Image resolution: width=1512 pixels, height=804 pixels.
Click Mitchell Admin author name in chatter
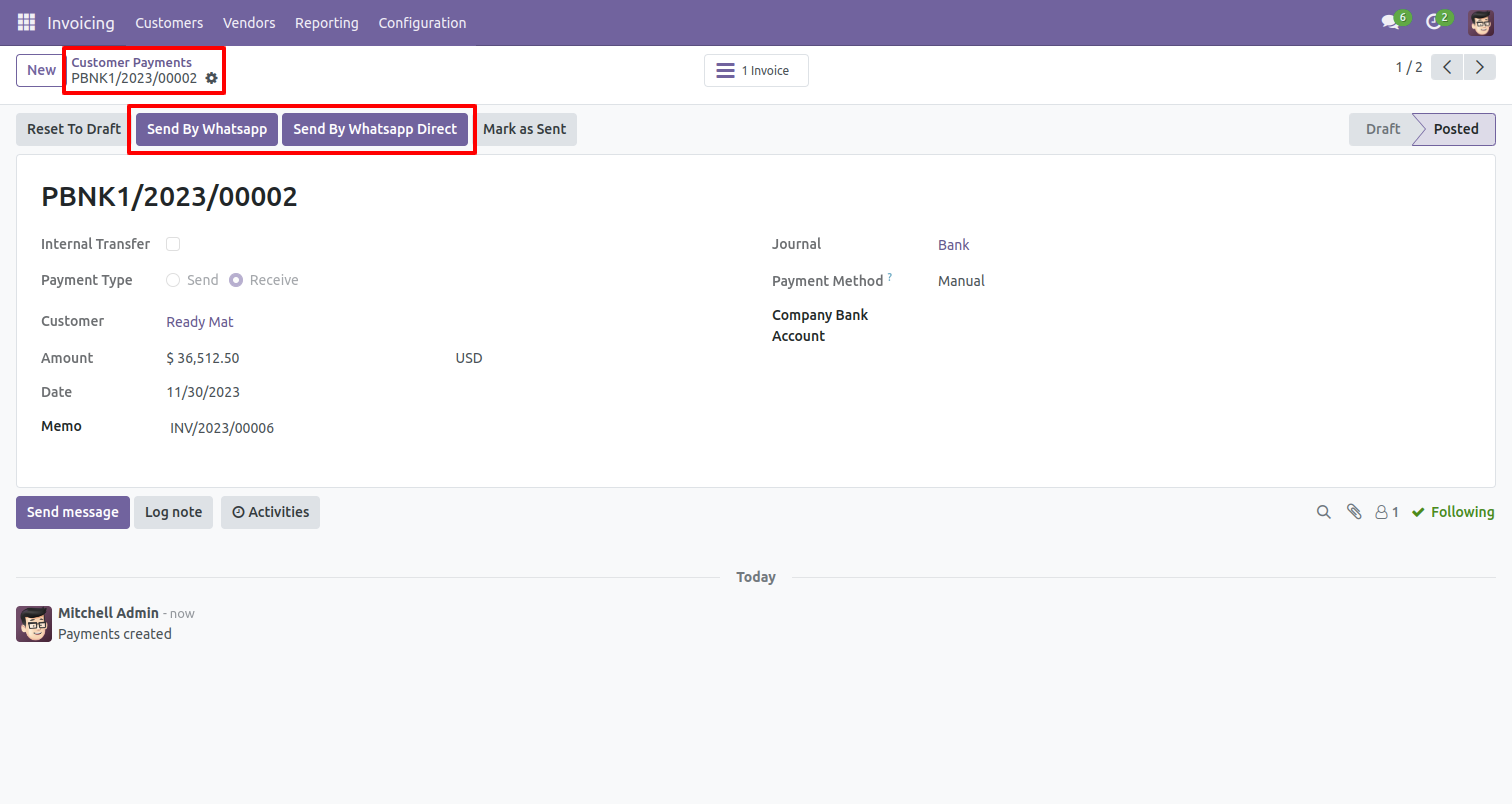pyautogui.click(x=108, y=613)
